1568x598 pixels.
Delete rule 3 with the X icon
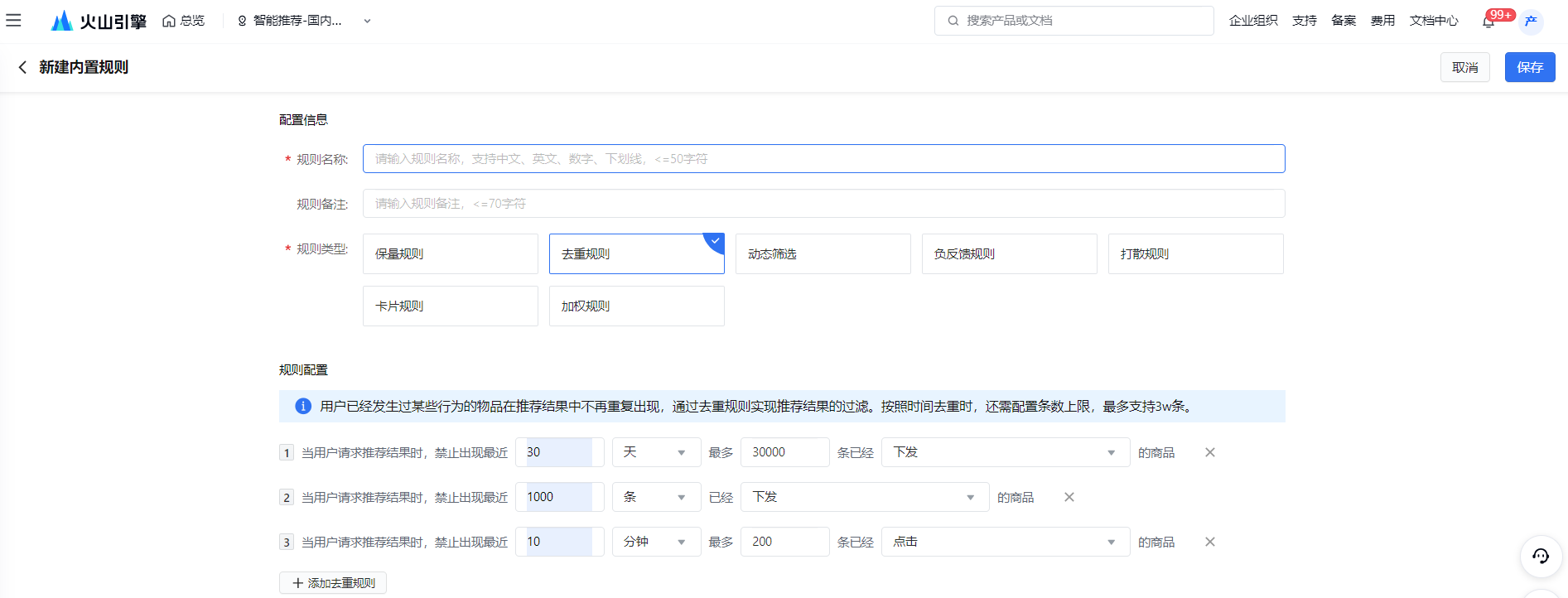(1210, 542)
